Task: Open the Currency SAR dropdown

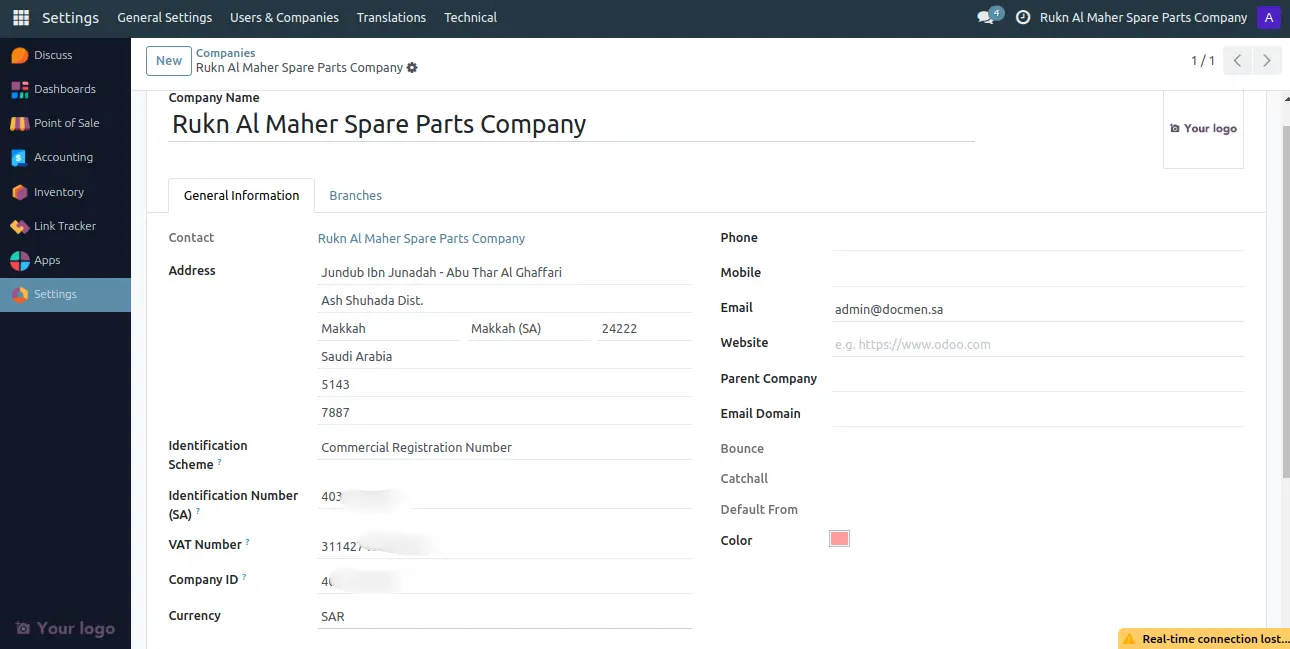Action: point(504,616)
